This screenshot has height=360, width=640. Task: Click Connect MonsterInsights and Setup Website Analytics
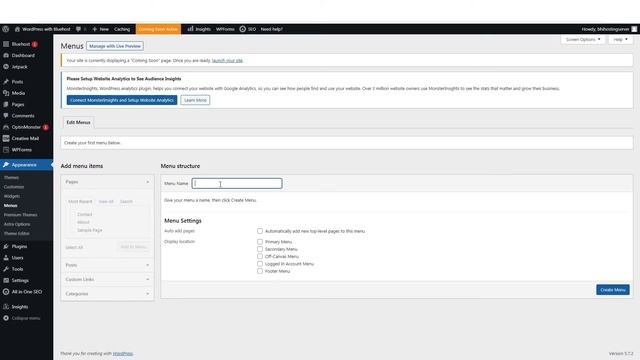coord(122,100)
